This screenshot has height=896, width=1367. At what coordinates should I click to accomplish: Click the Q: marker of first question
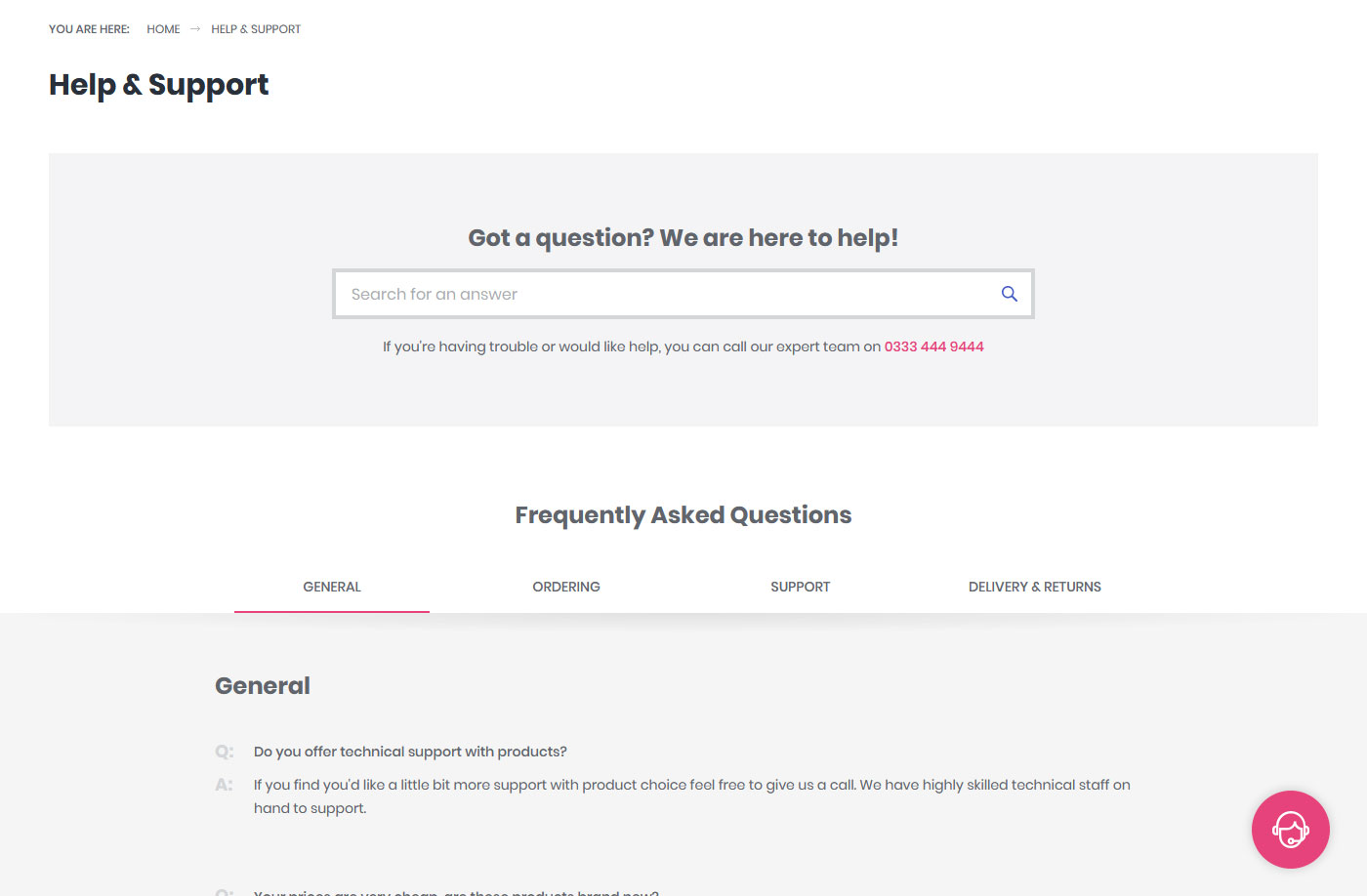(x=225, y=752)
